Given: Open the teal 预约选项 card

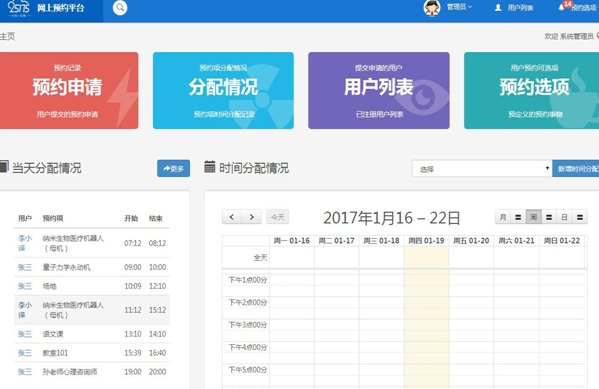Looking at the screenshot, I should click(x=531, y=91).
